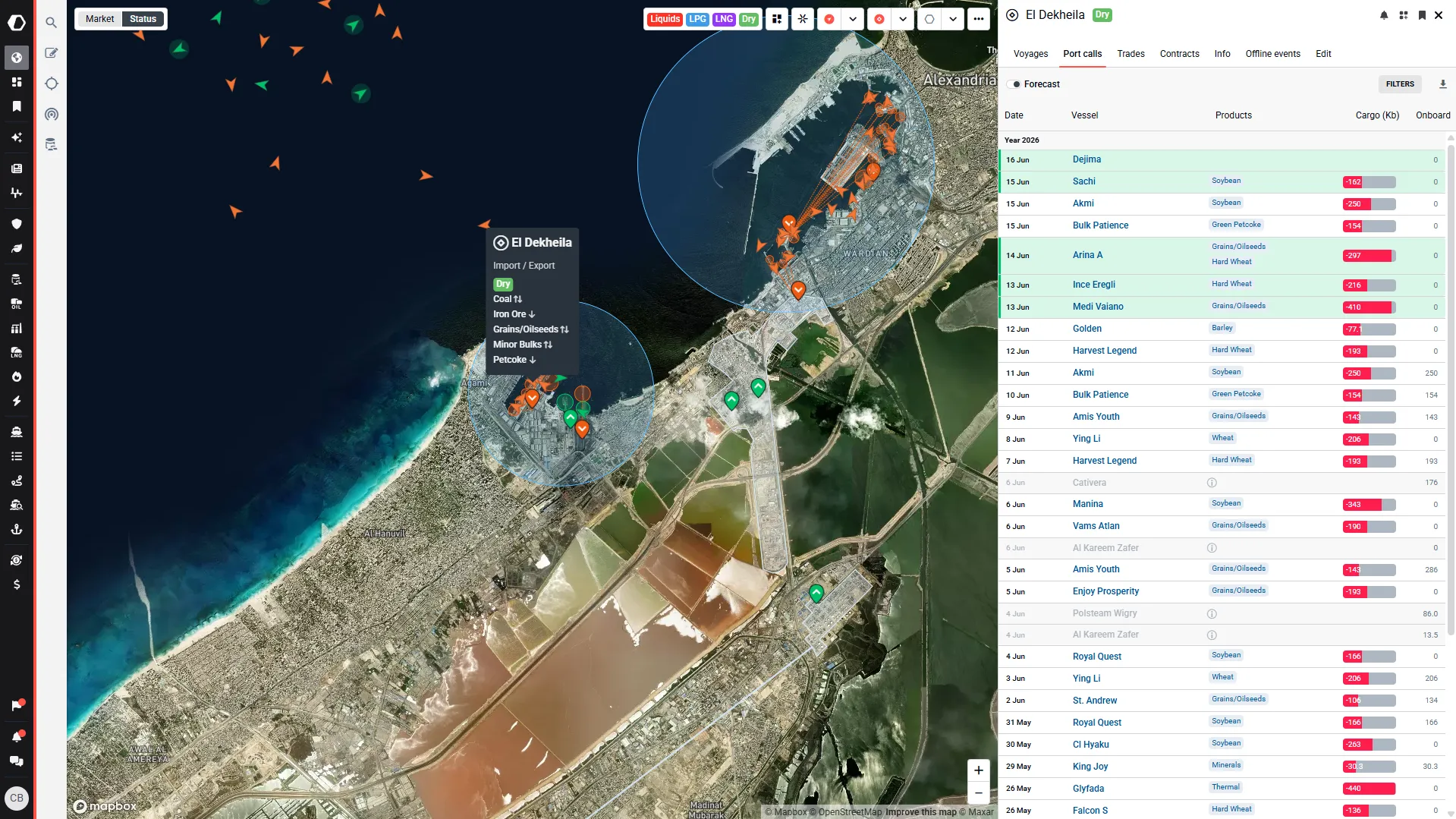Image resolution: width=1456 pixels, height=819 pixels.
Task: Switch the map view to Market
Action: (x=99, y=19)
